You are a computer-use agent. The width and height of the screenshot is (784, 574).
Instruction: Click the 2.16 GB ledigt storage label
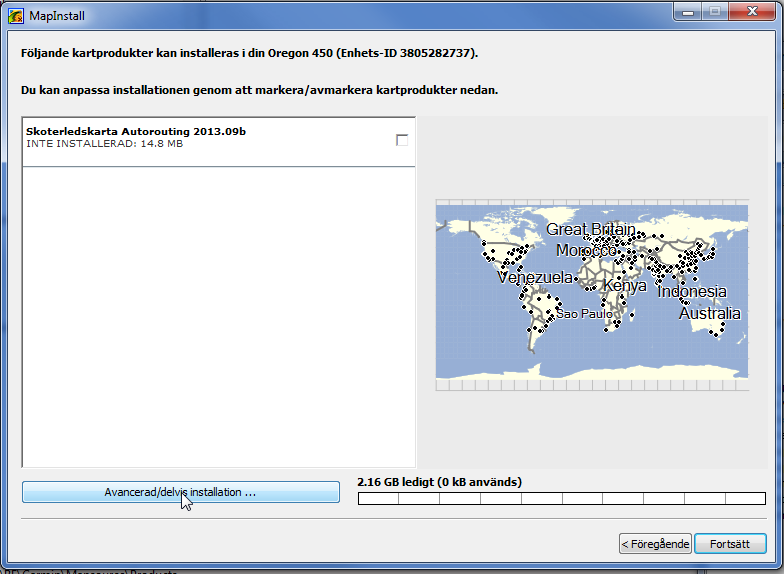pyautogui.click(x=439, y=482)
